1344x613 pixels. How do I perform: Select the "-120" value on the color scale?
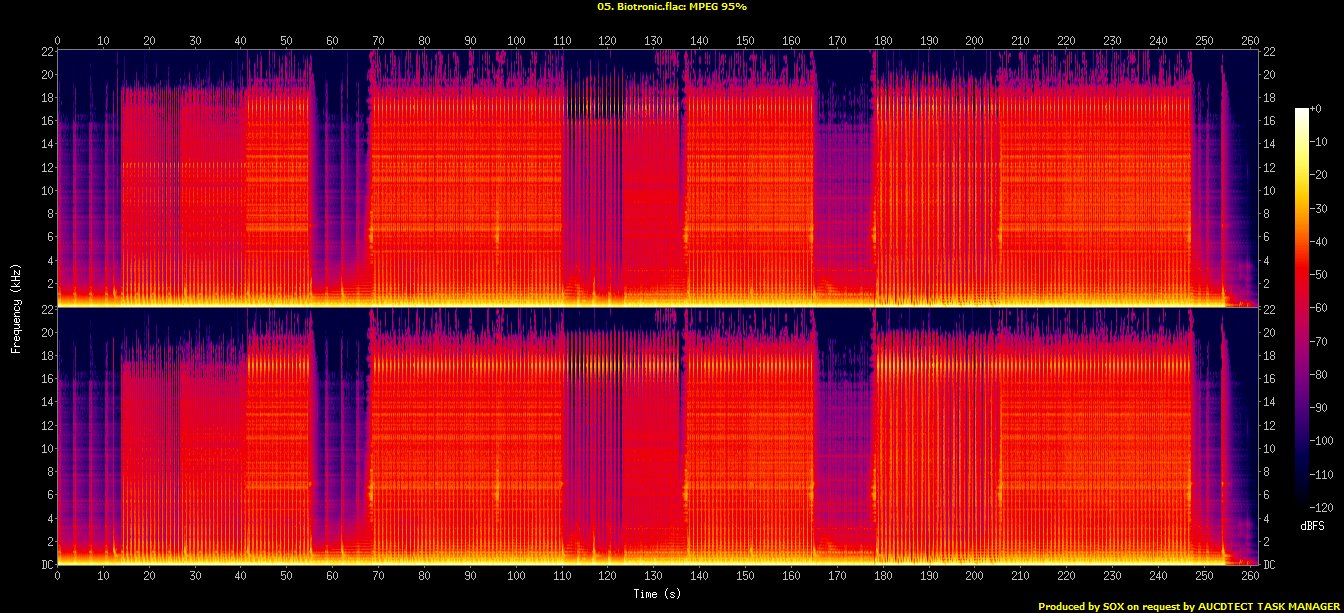tap(1321, 507)
